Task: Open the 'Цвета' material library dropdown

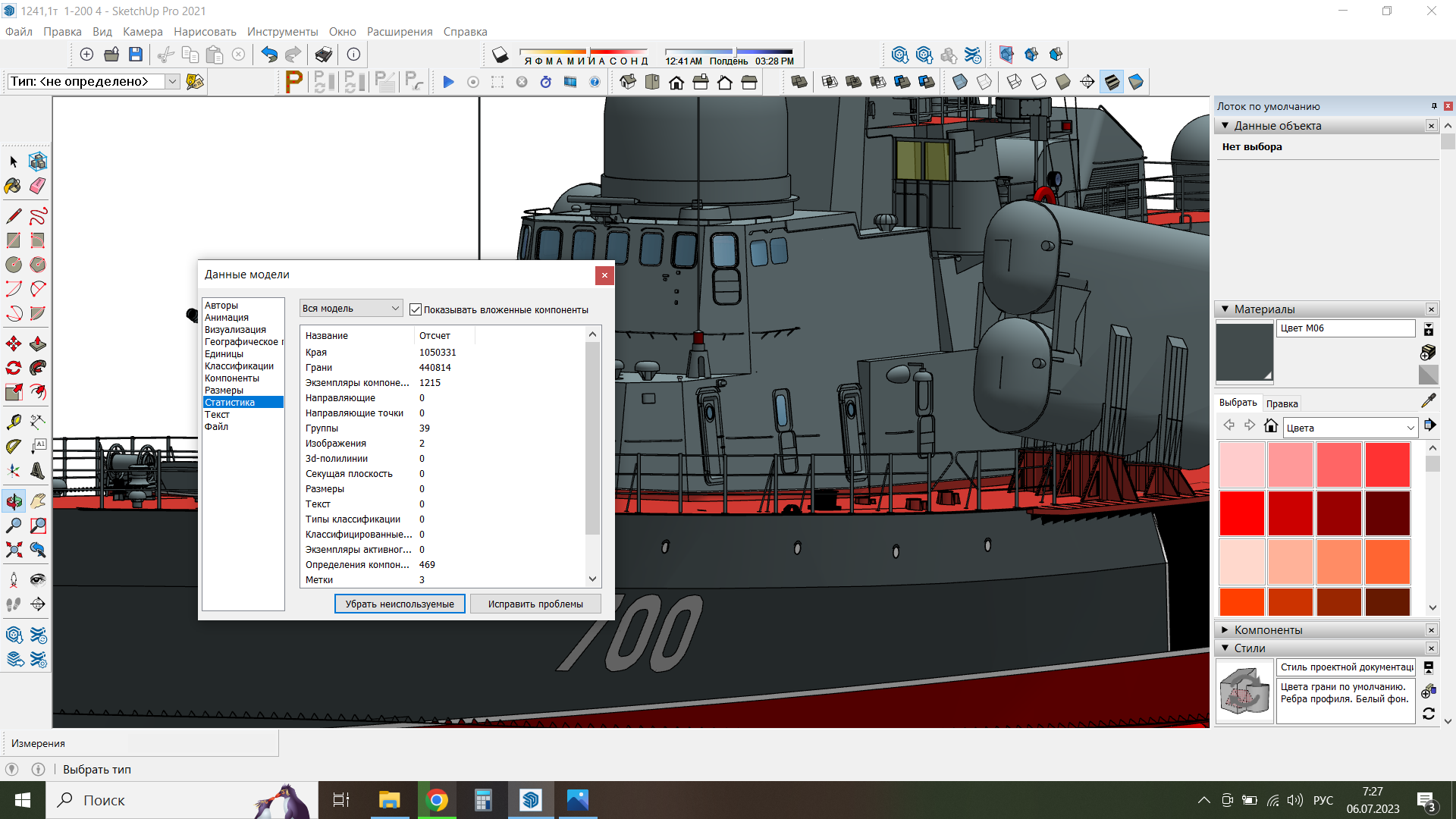Action: coord(1350,428)
